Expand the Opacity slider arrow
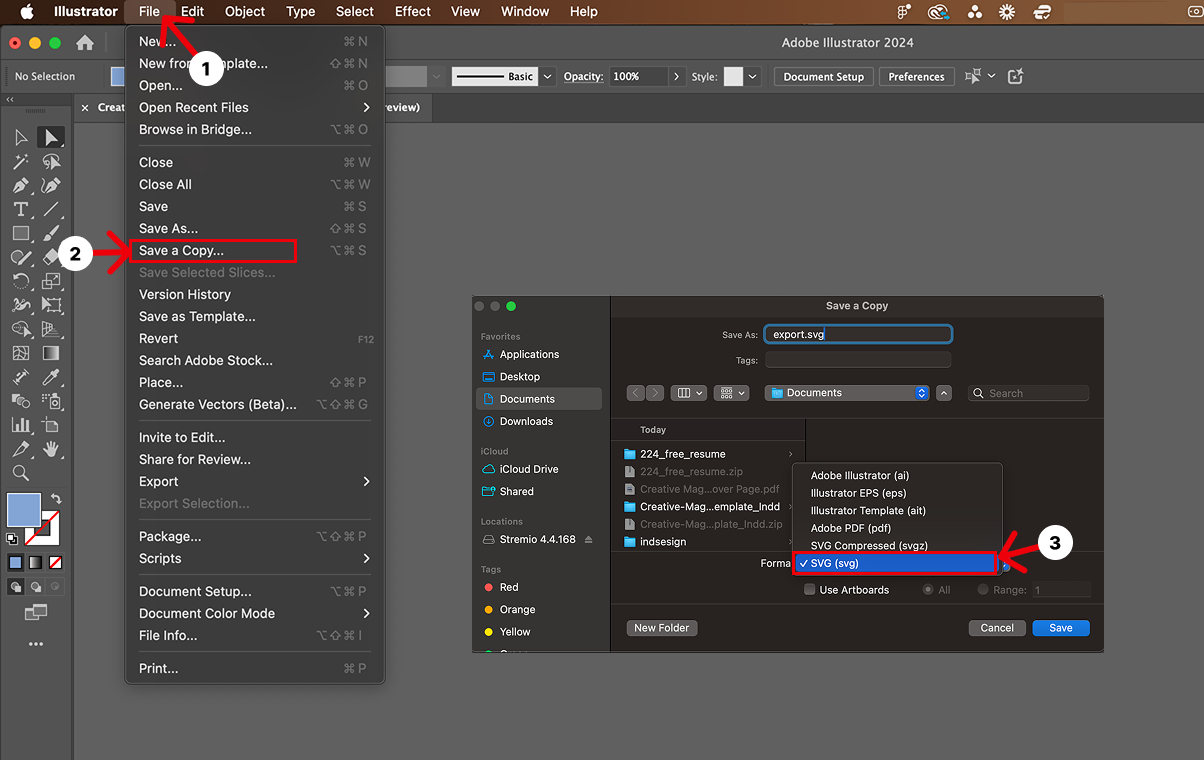Viewport: 1204px width, 760px height. coord(677,76)
